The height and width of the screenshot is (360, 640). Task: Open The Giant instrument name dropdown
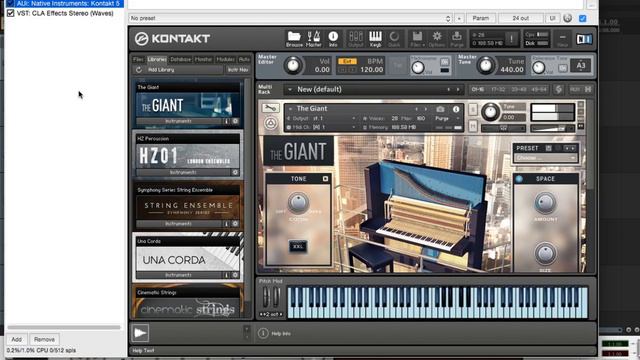(x=312, y=109)
